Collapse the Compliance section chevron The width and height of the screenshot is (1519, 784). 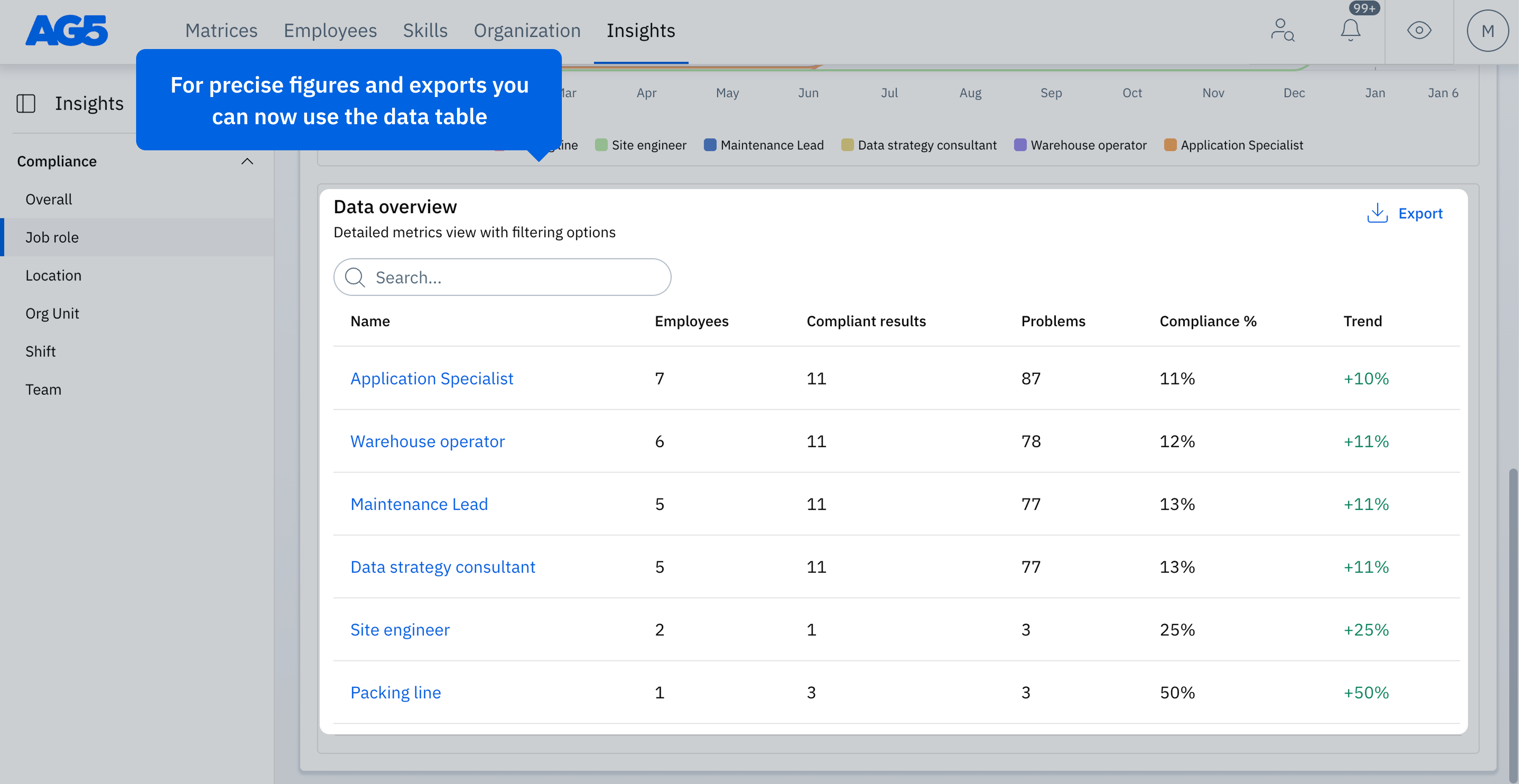(x=247, y=161)
